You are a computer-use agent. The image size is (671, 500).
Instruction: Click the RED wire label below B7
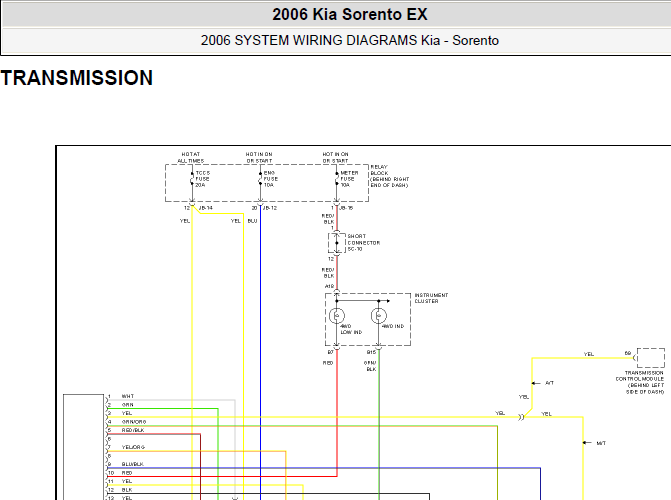pos(328,363)
